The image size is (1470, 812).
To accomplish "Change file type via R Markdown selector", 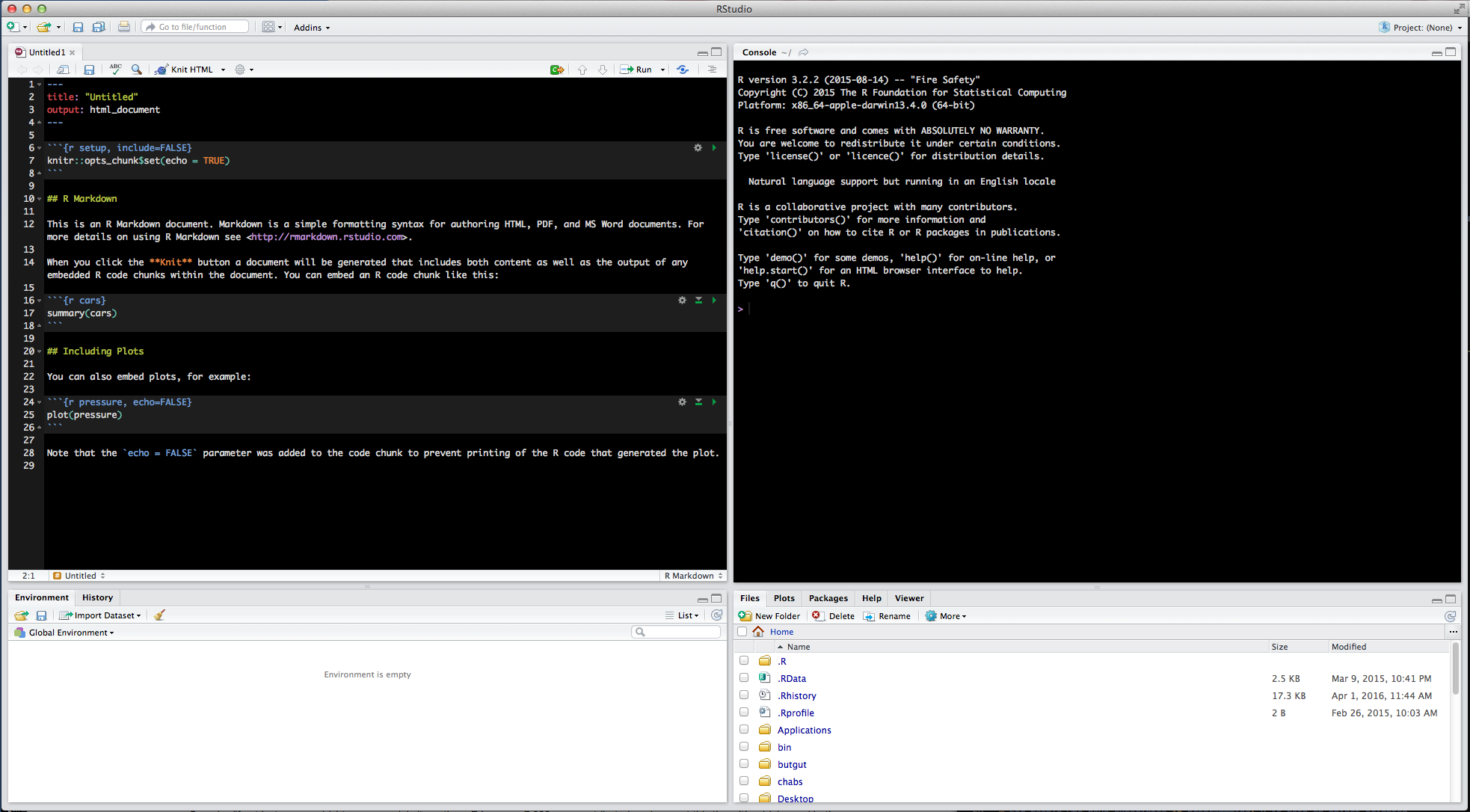I will point(694,576).
